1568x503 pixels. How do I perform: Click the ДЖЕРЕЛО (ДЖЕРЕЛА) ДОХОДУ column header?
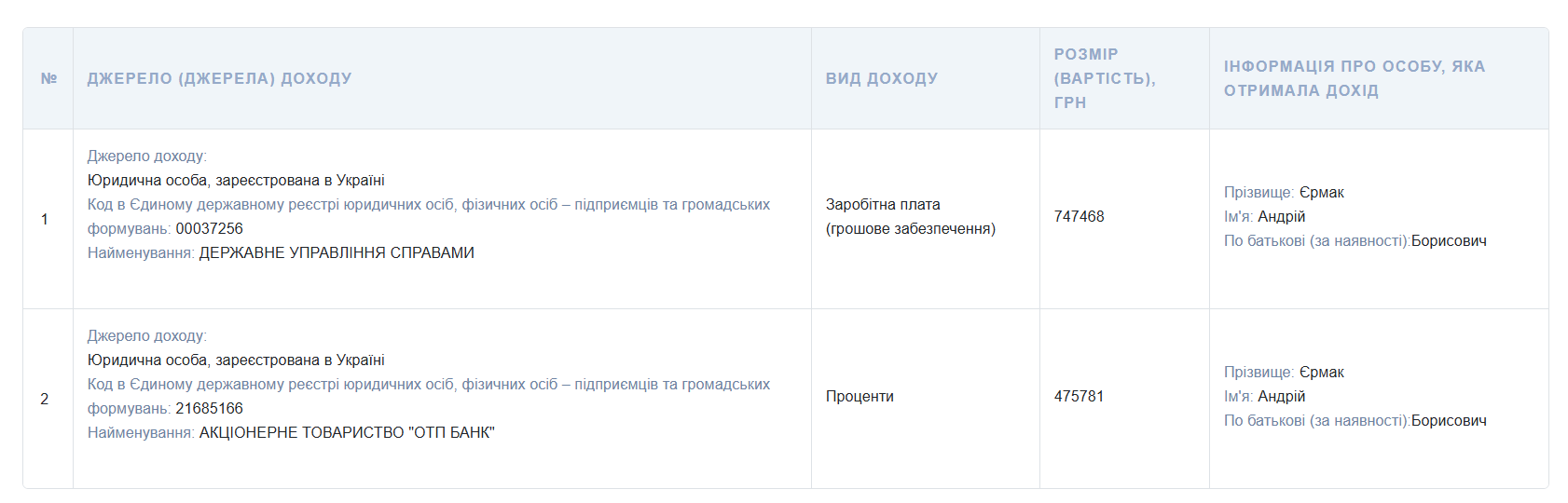(x=219, y=78)
